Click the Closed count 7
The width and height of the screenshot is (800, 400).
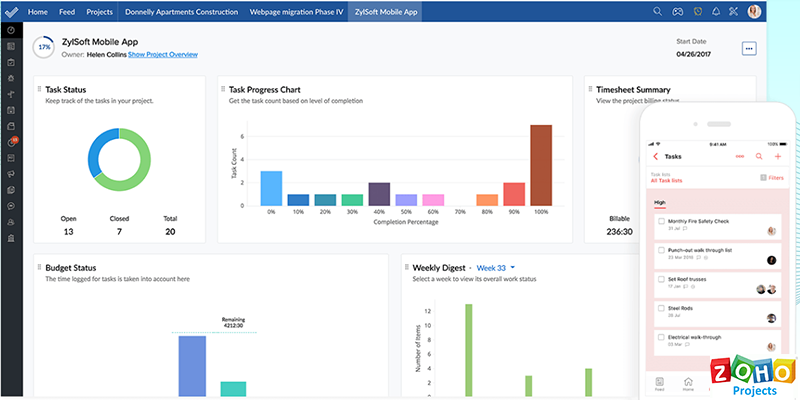(x=119, y=232)
